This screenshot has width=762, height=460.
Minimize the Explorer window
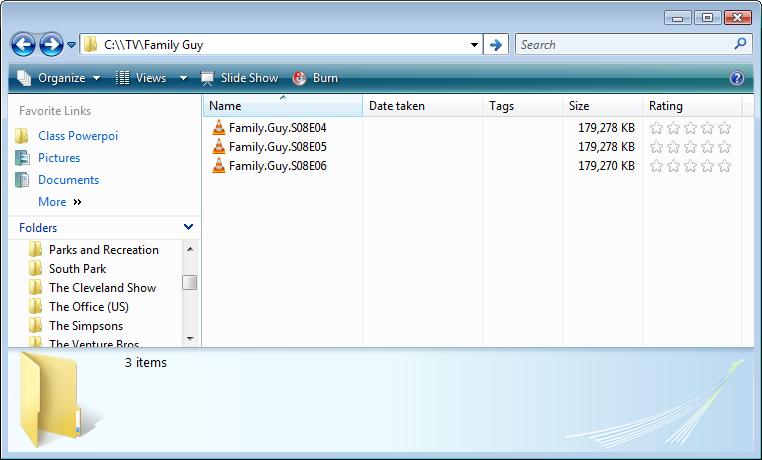[x=677, y=18]
